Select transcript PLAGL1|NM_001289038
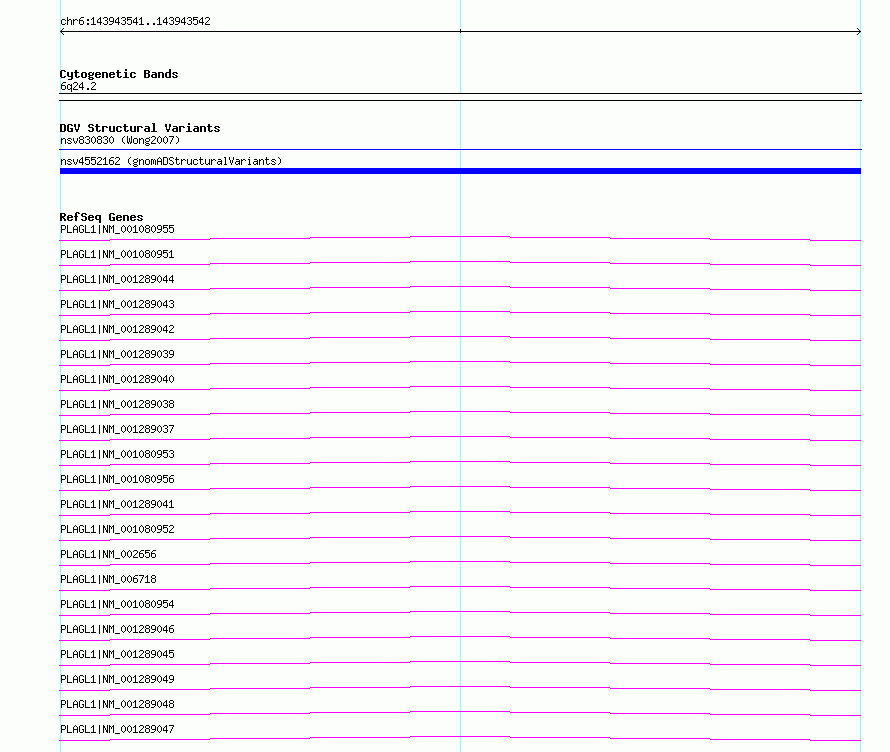The width and height of the screenshot is (890, 752). 117,404
